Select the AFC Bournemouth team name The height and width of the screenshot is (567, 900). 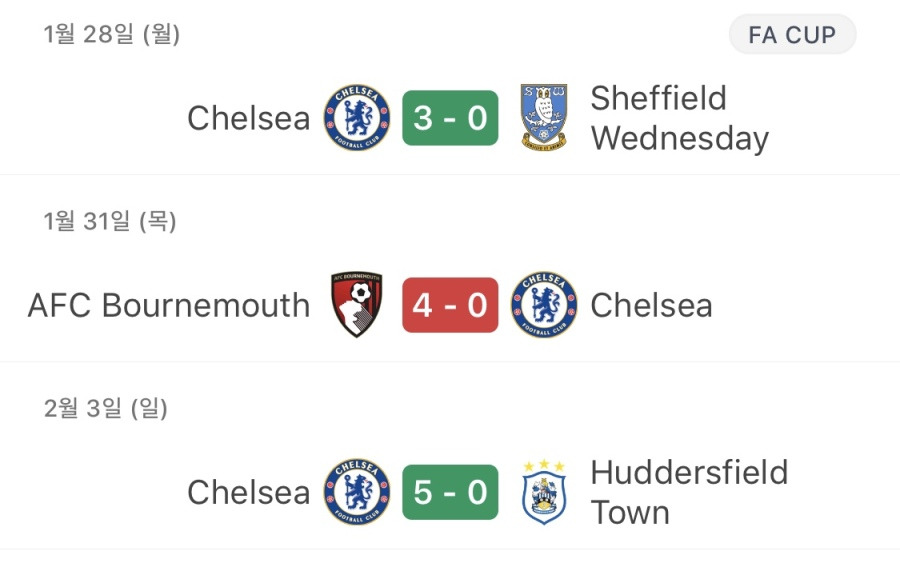[169, 305]
